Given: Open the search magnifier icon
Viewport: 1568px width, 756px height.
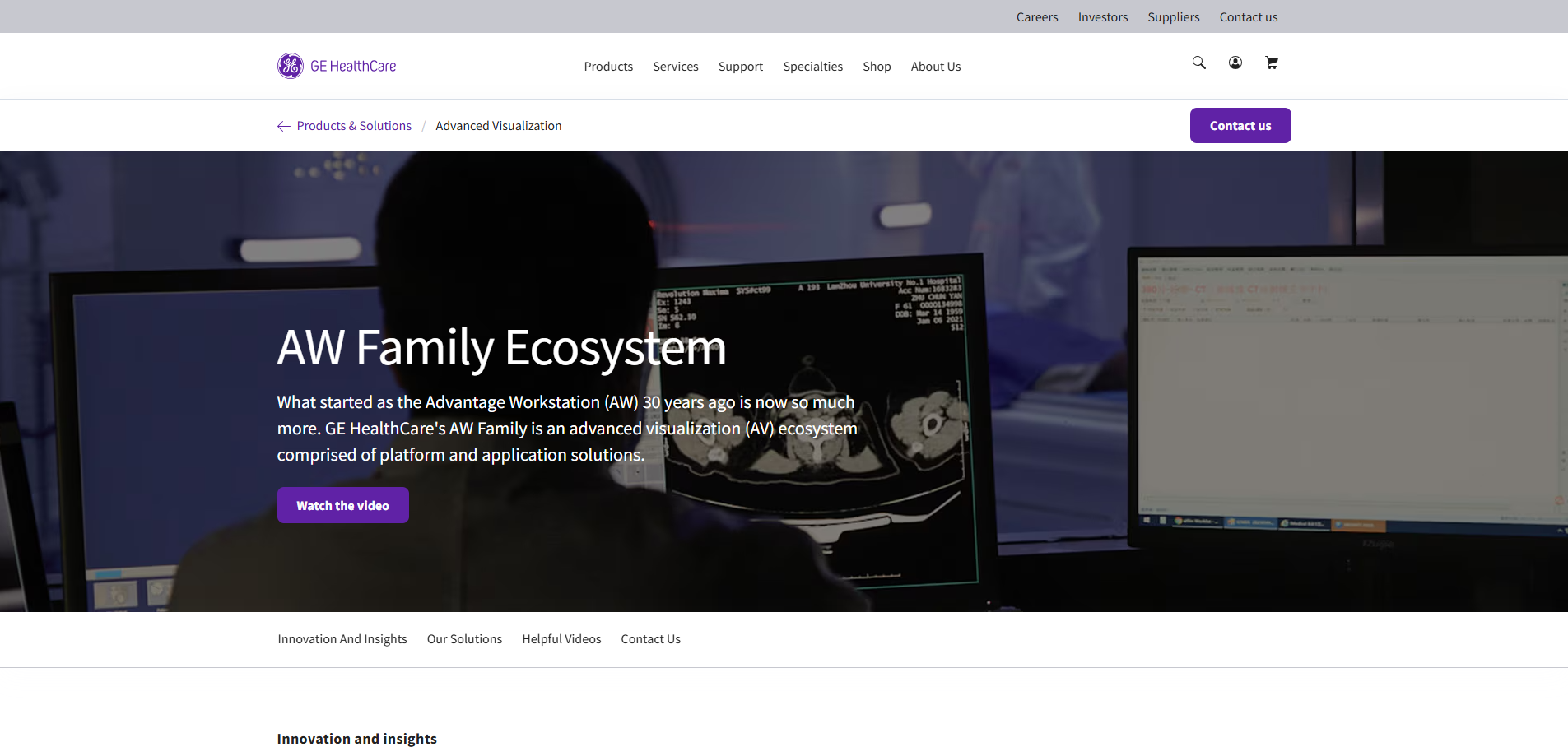Looking at the screenshot, I should [1199, 63].
